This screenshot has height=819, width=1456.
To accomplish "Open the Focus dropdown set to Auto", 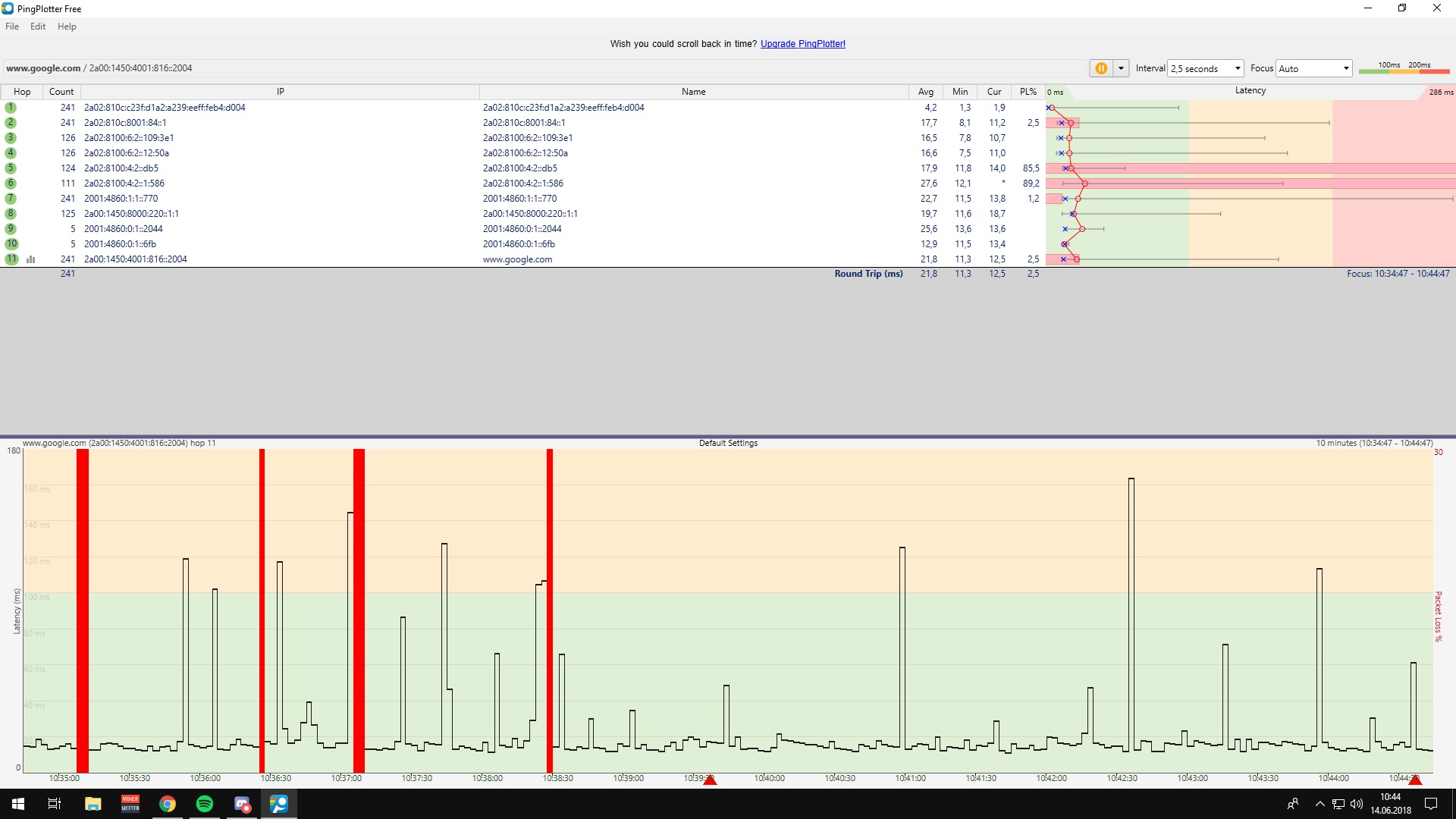I will [1314, 68].
